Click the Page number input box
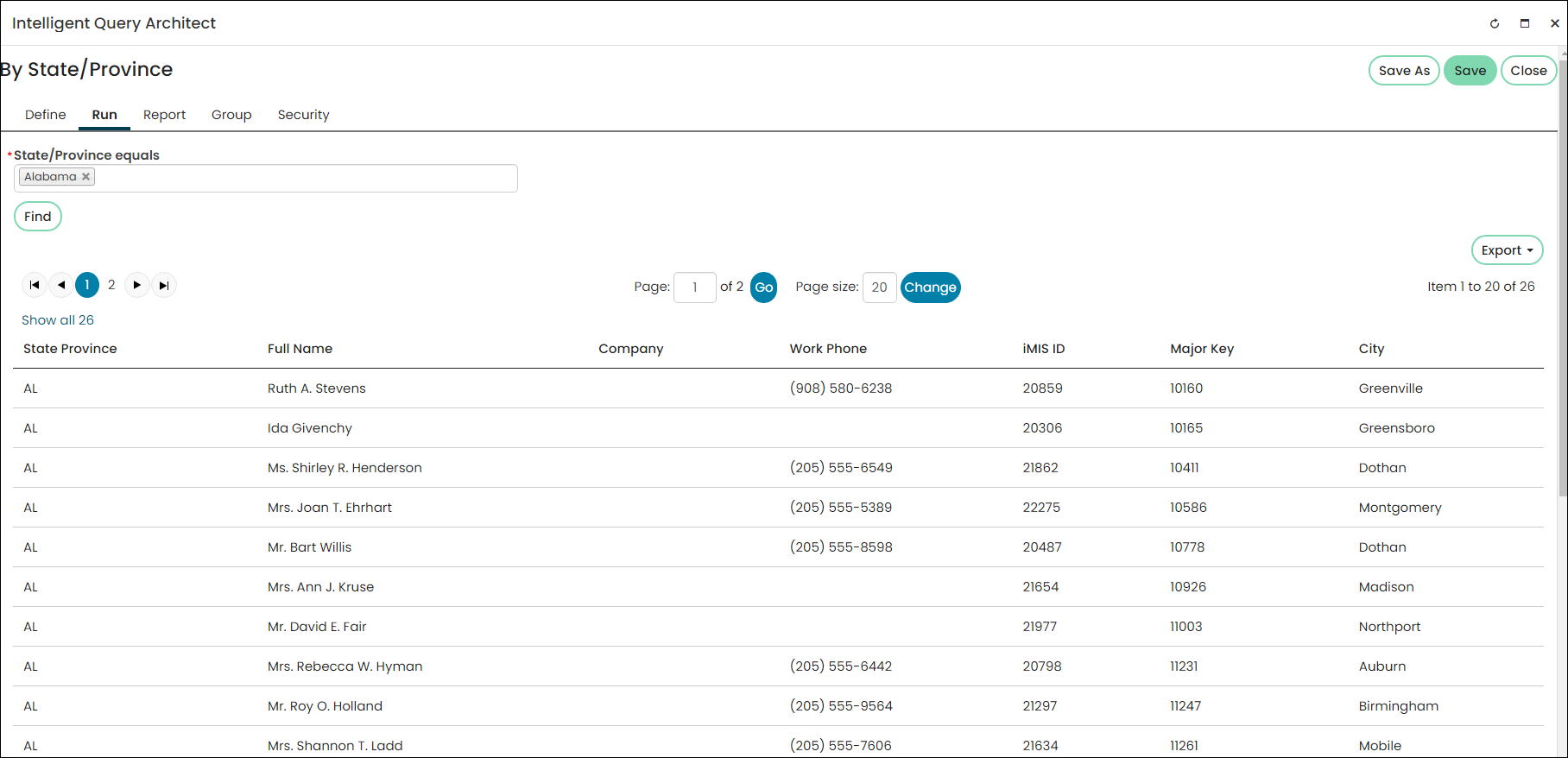 tap(695, 287)
